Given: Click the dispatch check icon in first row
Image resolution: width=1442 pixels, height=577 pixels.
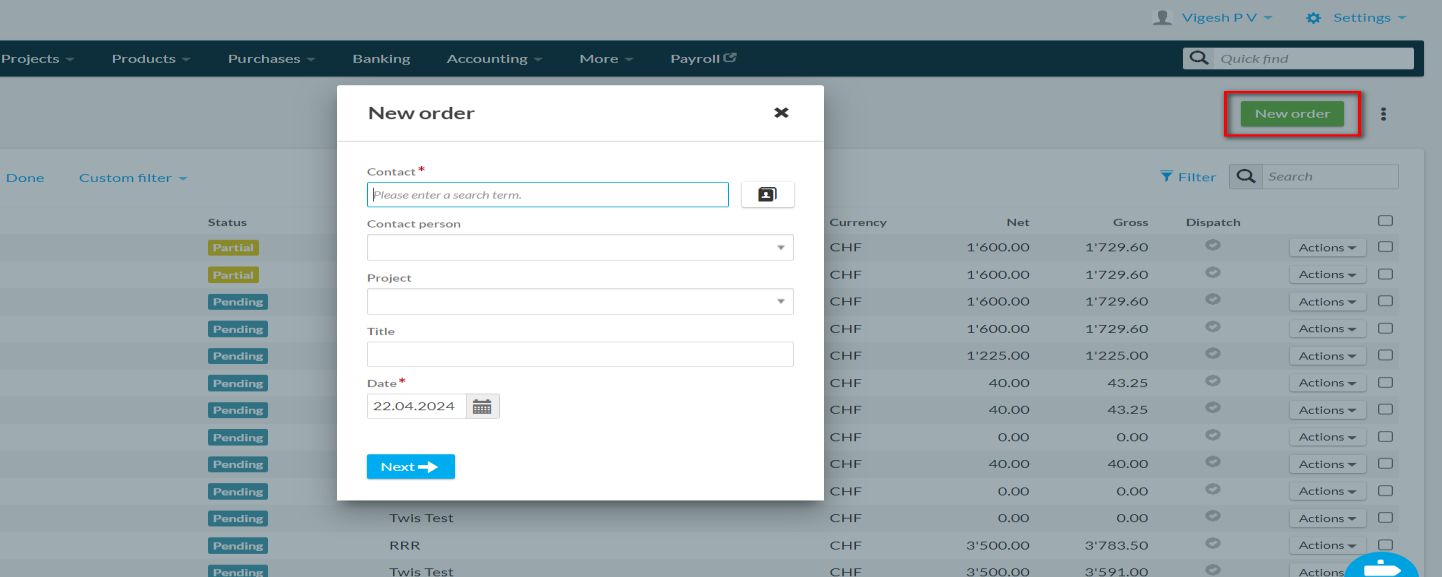Looking at the screenshot, I should pyautogui.click(x=1213, y=246).
